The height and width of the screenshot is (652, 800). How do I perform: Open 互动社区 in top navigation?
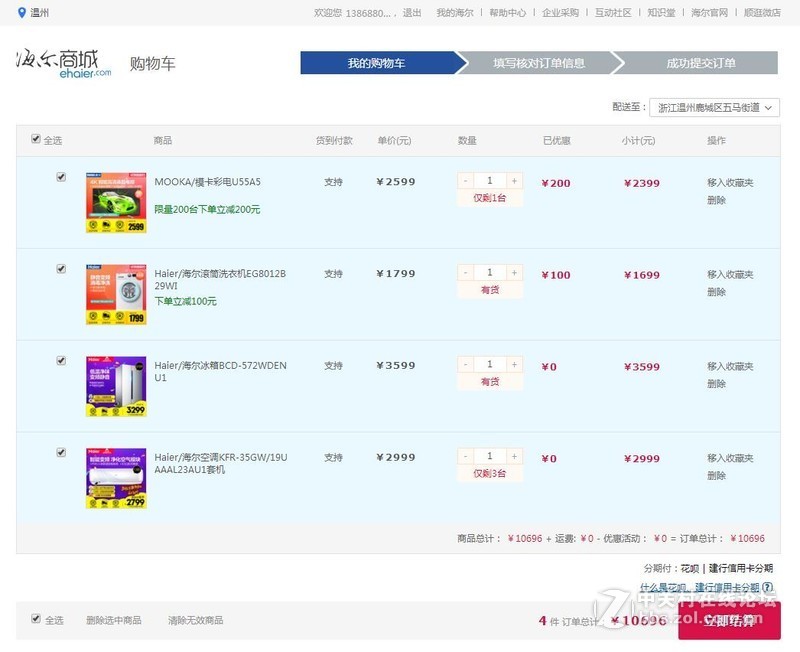[x=613, y=13]
